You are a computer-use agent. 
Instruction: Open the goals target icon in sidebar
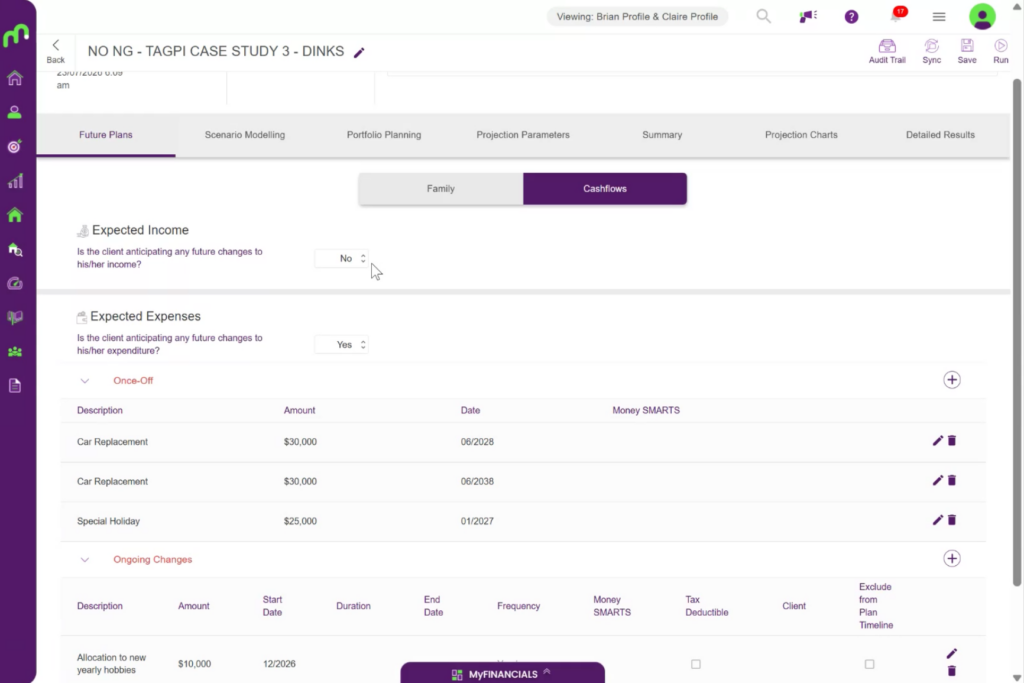point(14,146)
